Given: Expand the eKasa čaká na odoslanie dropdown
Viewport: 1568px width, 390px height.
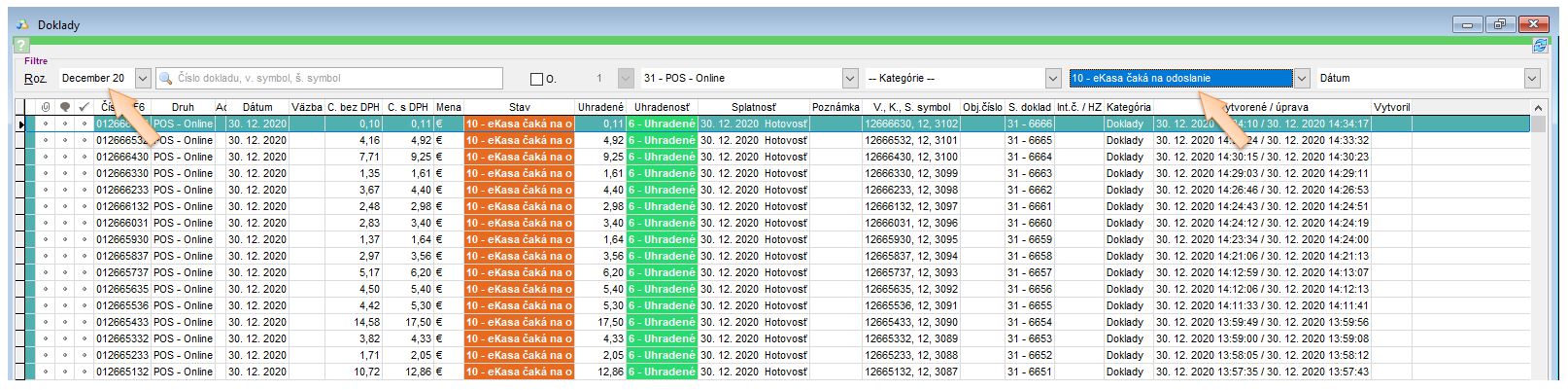Looking at the screenshot, I should click(x=1302, y=78).
